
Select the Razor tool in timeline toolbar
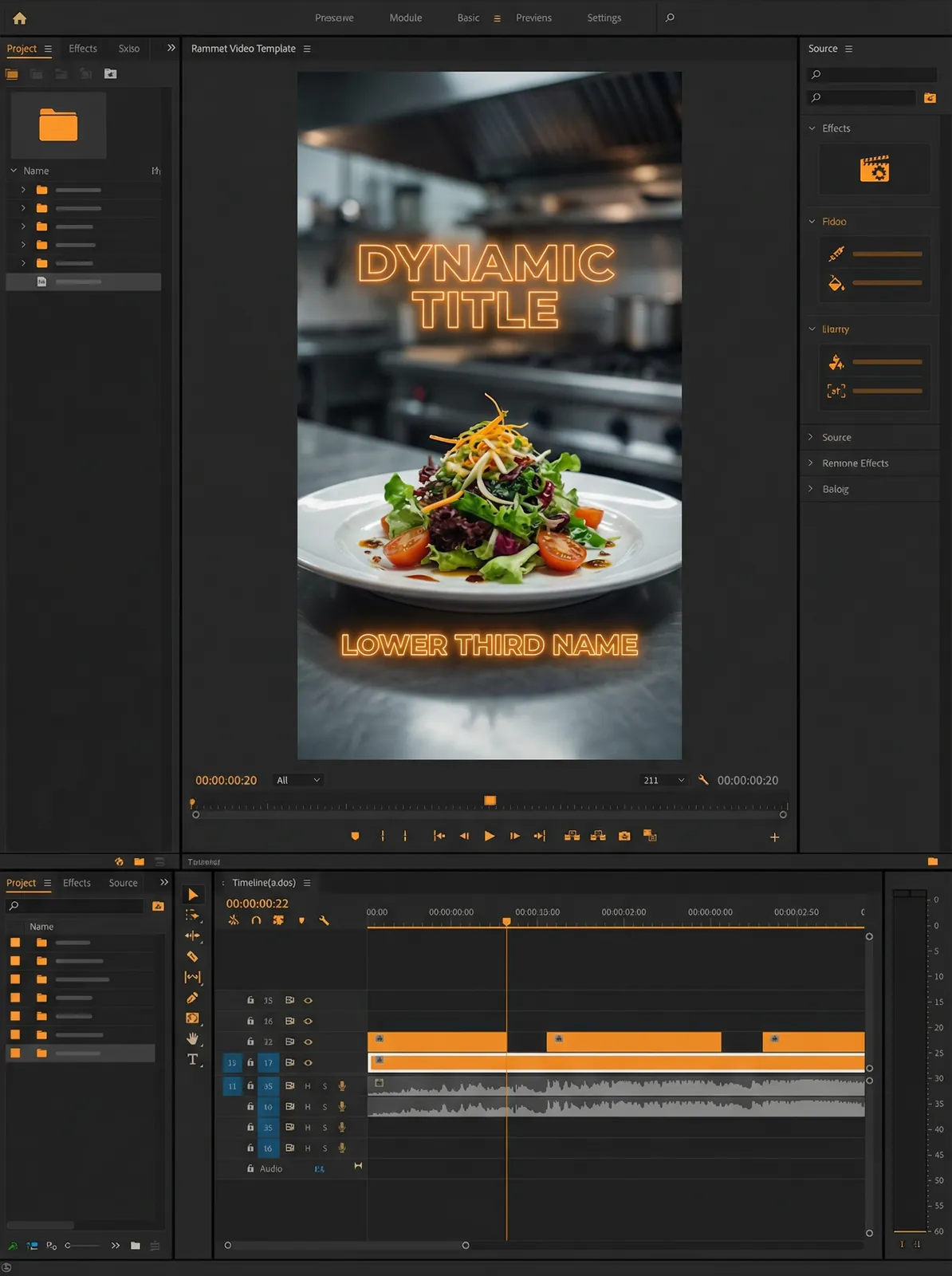[192, 956]
